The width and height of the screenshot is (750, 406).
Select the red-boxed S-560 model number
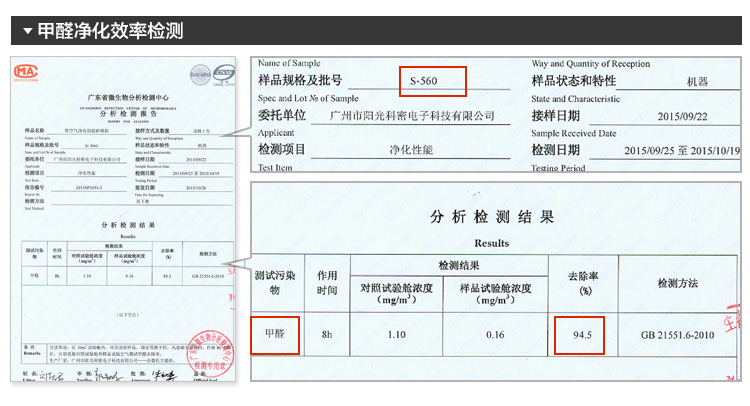(x=432, y=81)
